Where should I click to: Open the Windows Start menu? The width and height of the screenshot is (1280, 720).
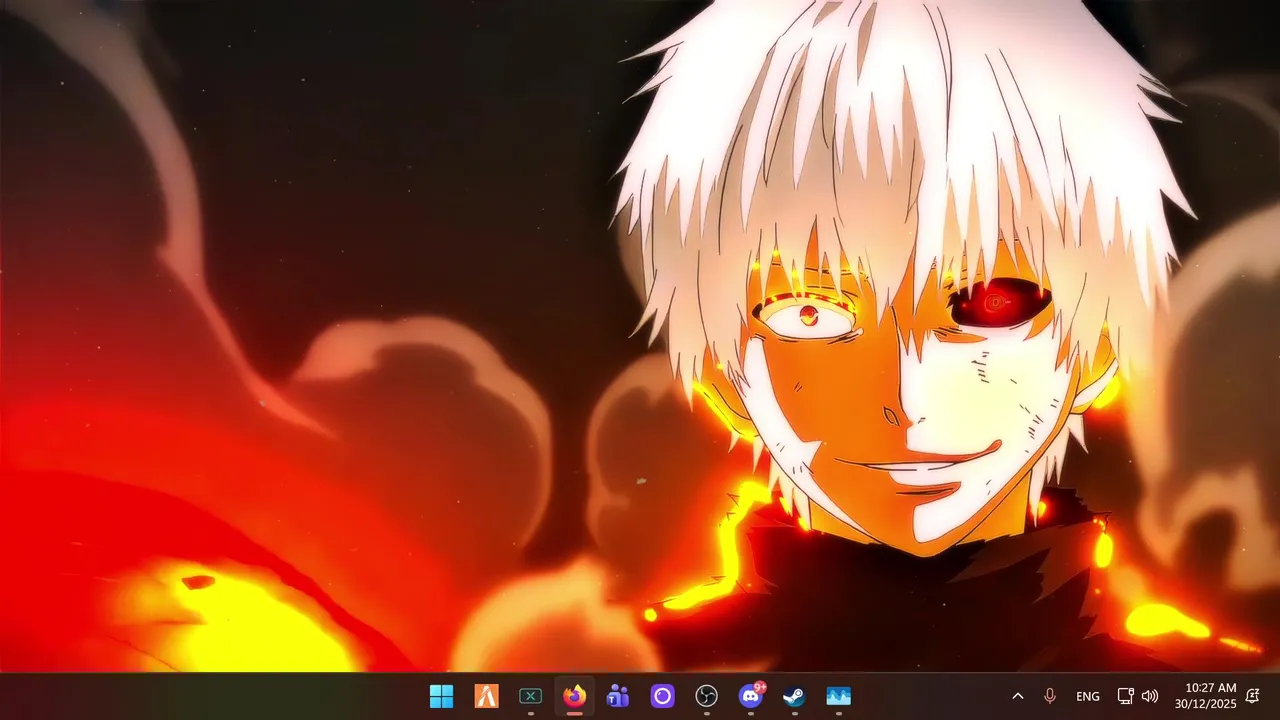pos(441,696)
